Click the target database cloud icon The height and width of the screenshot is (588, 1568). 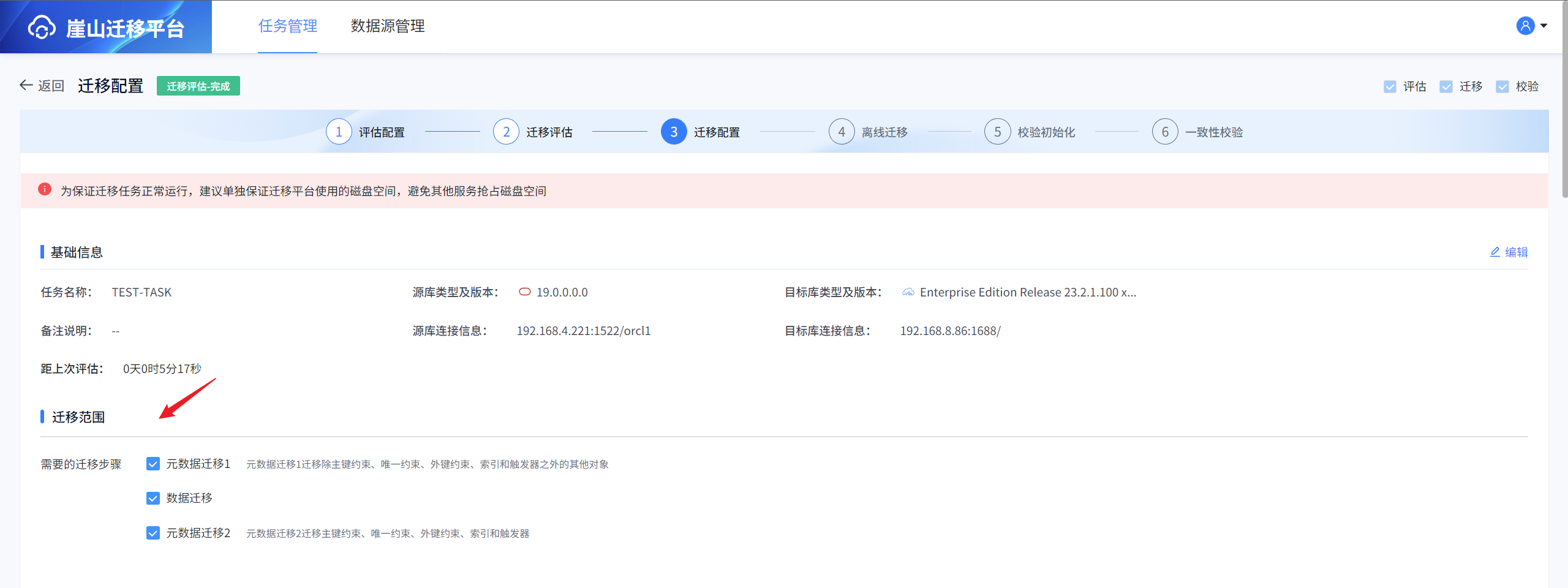pos(908,292)
